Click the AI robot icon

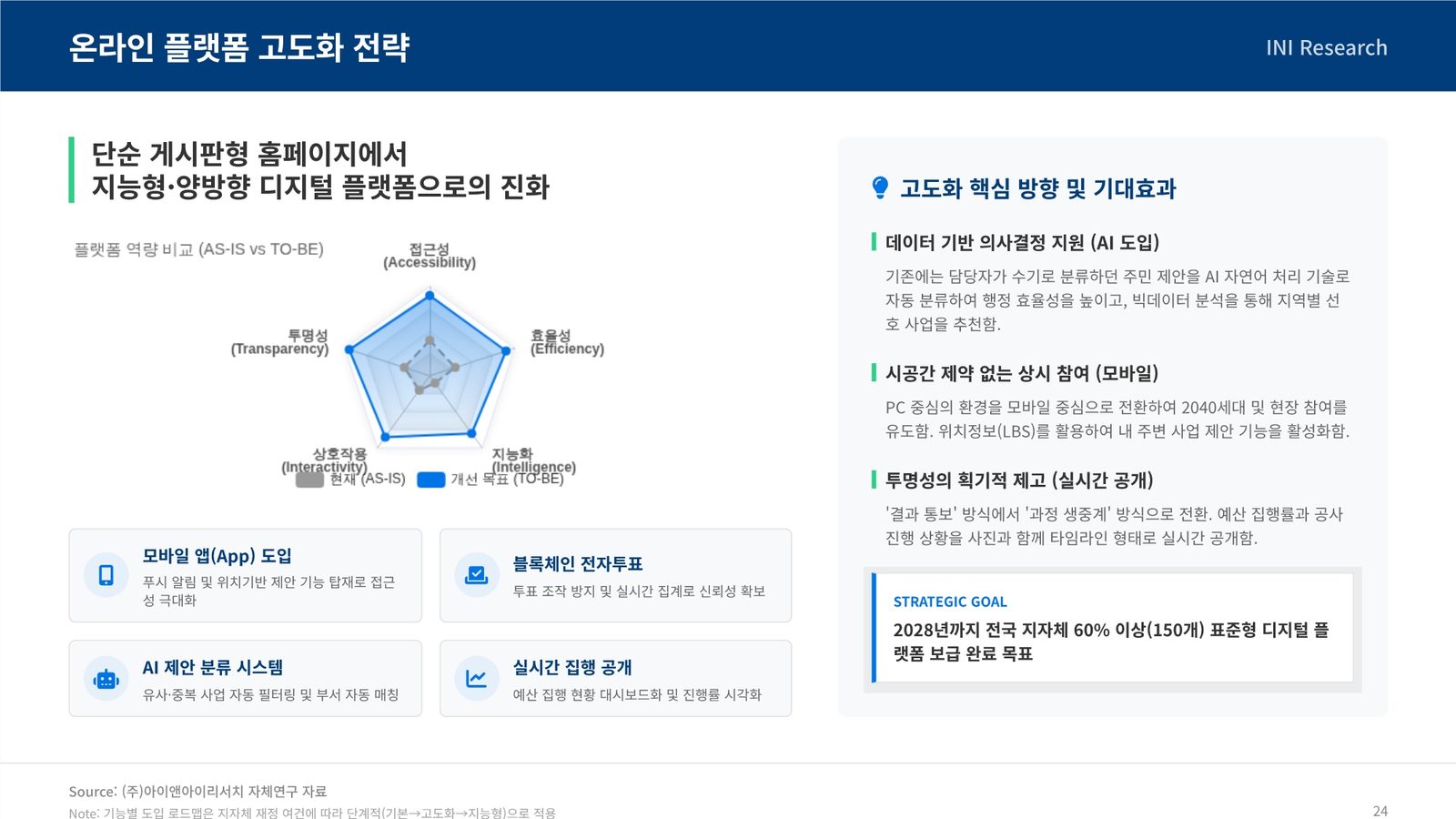point(106,679)
